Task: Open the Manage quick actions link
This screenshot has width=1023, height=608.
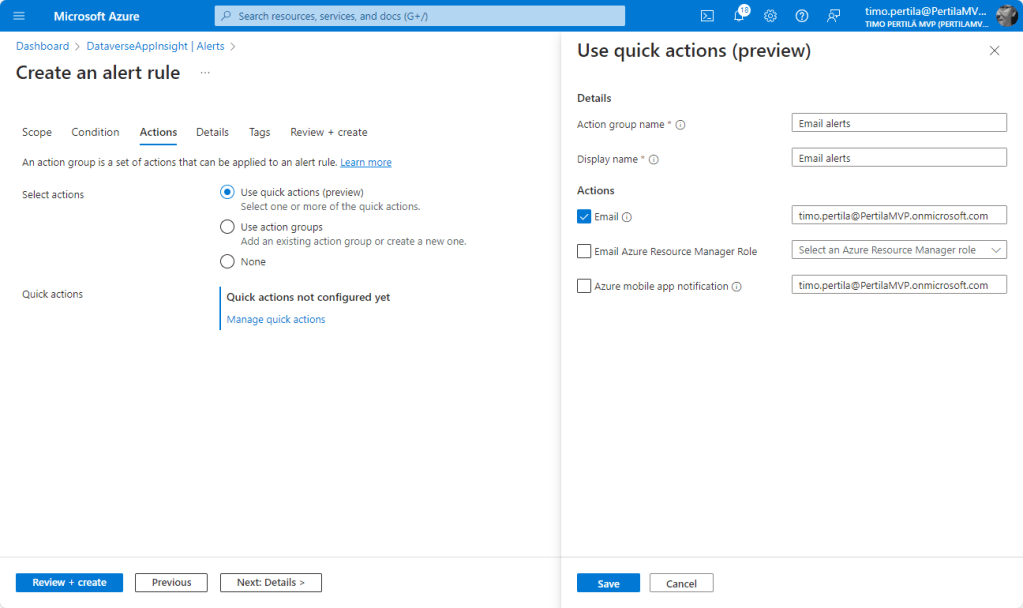Action: [275, 320]
